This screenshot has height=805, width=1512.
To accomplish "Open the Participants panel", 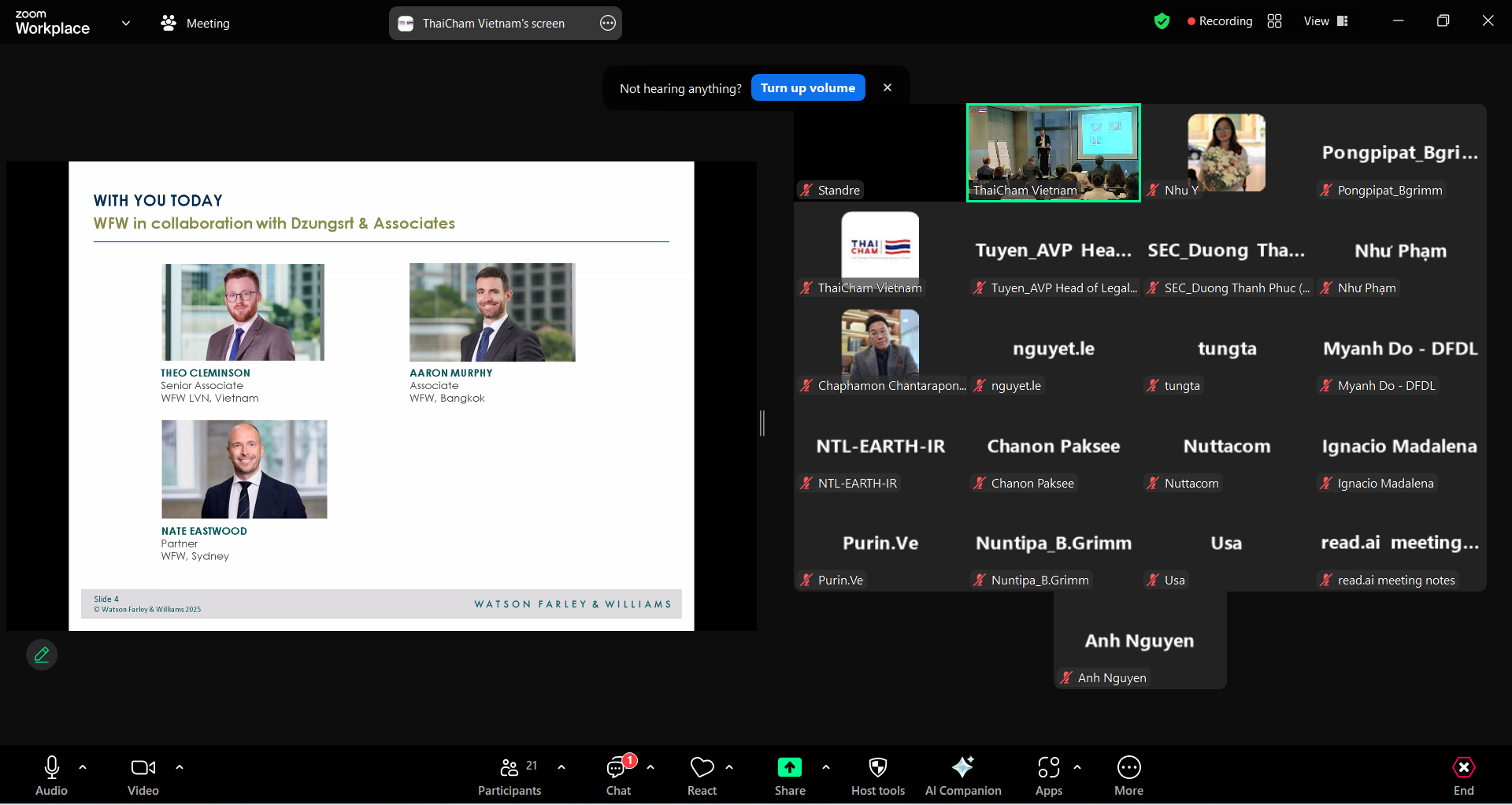I will (x=510, y=775).
